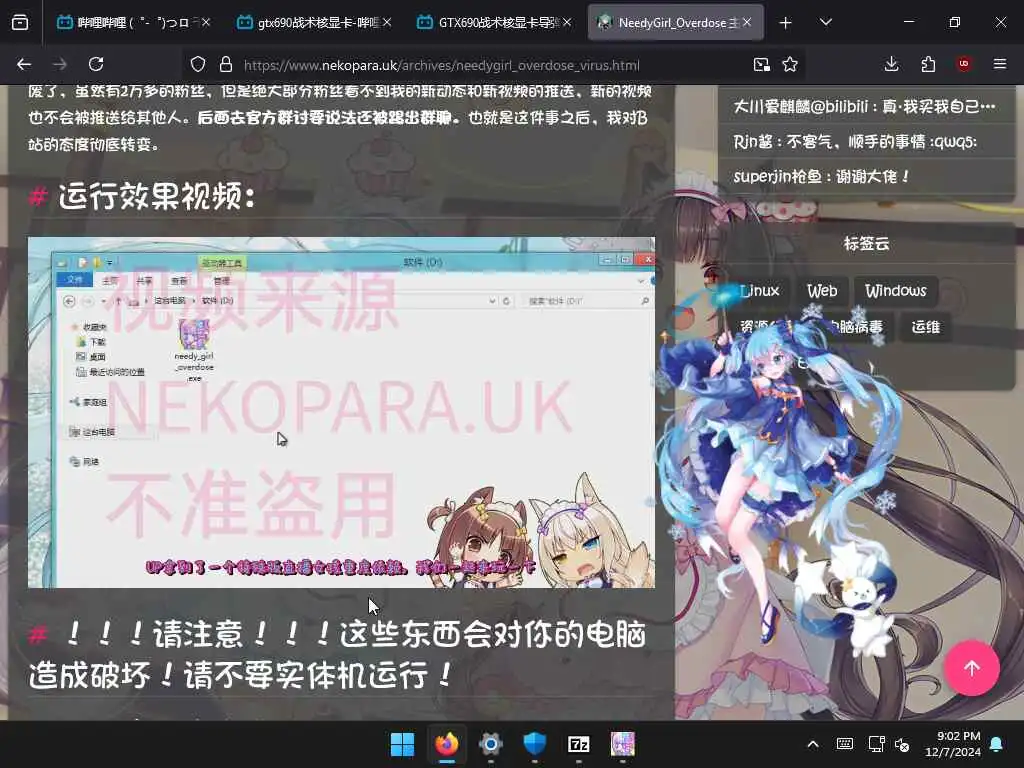The width and height of the screenshot is (1024, 768).
Task: Open the 大川爱麒麟@bilibili recent comment
Action: tap(865, 106)
